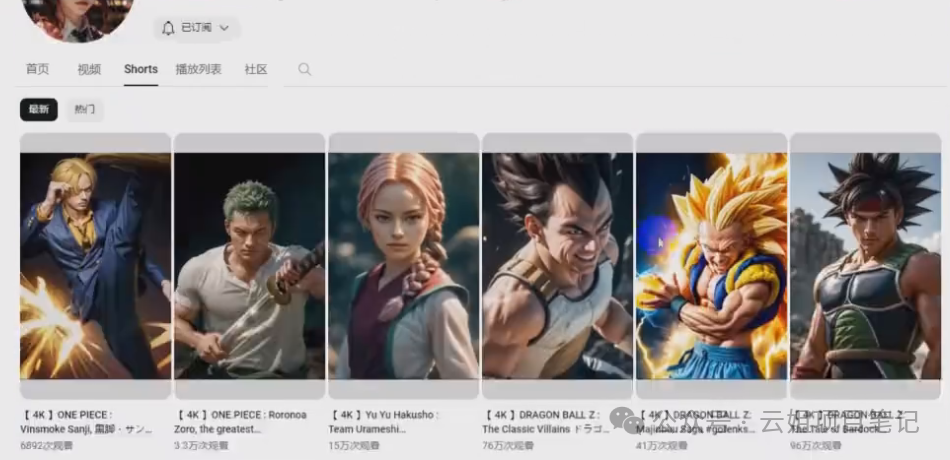
Task: Select the 最新 filter chip
Action: tap(39, 110)
